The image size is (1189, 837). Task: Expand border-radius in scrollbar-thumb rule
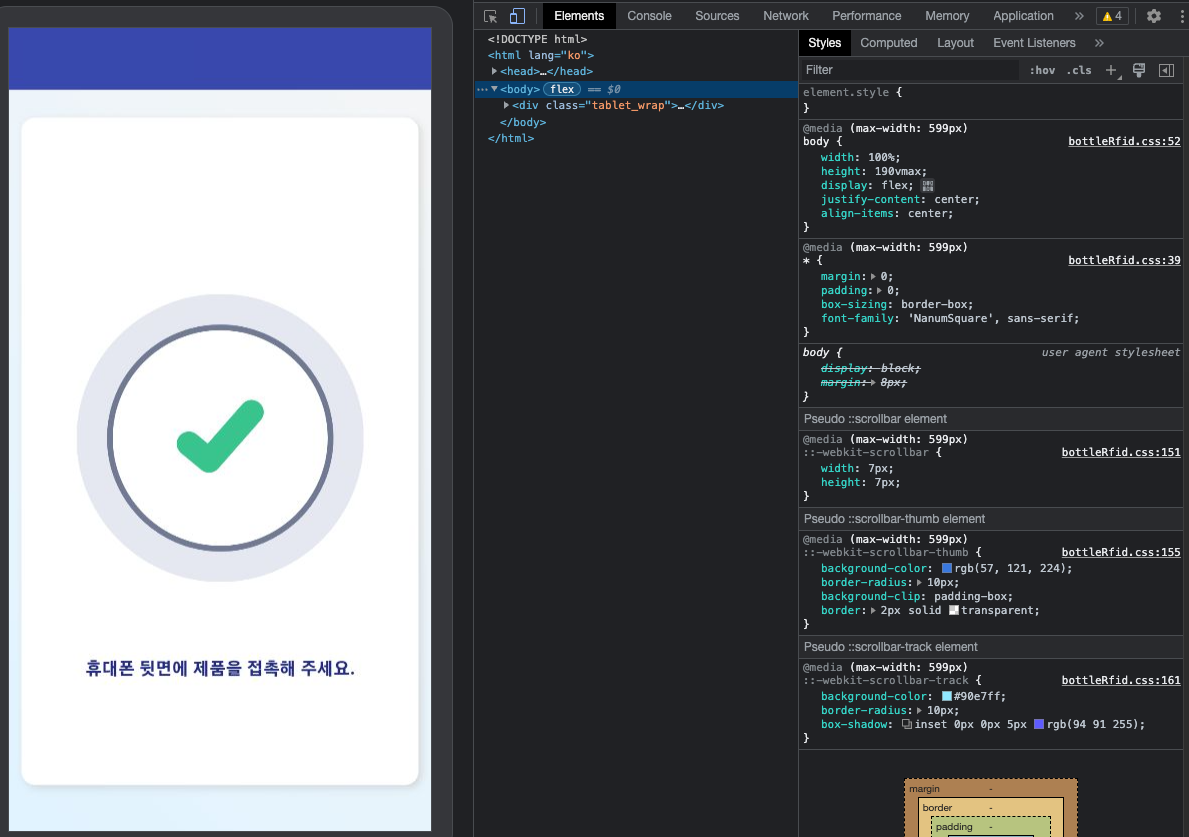(919, 583)
